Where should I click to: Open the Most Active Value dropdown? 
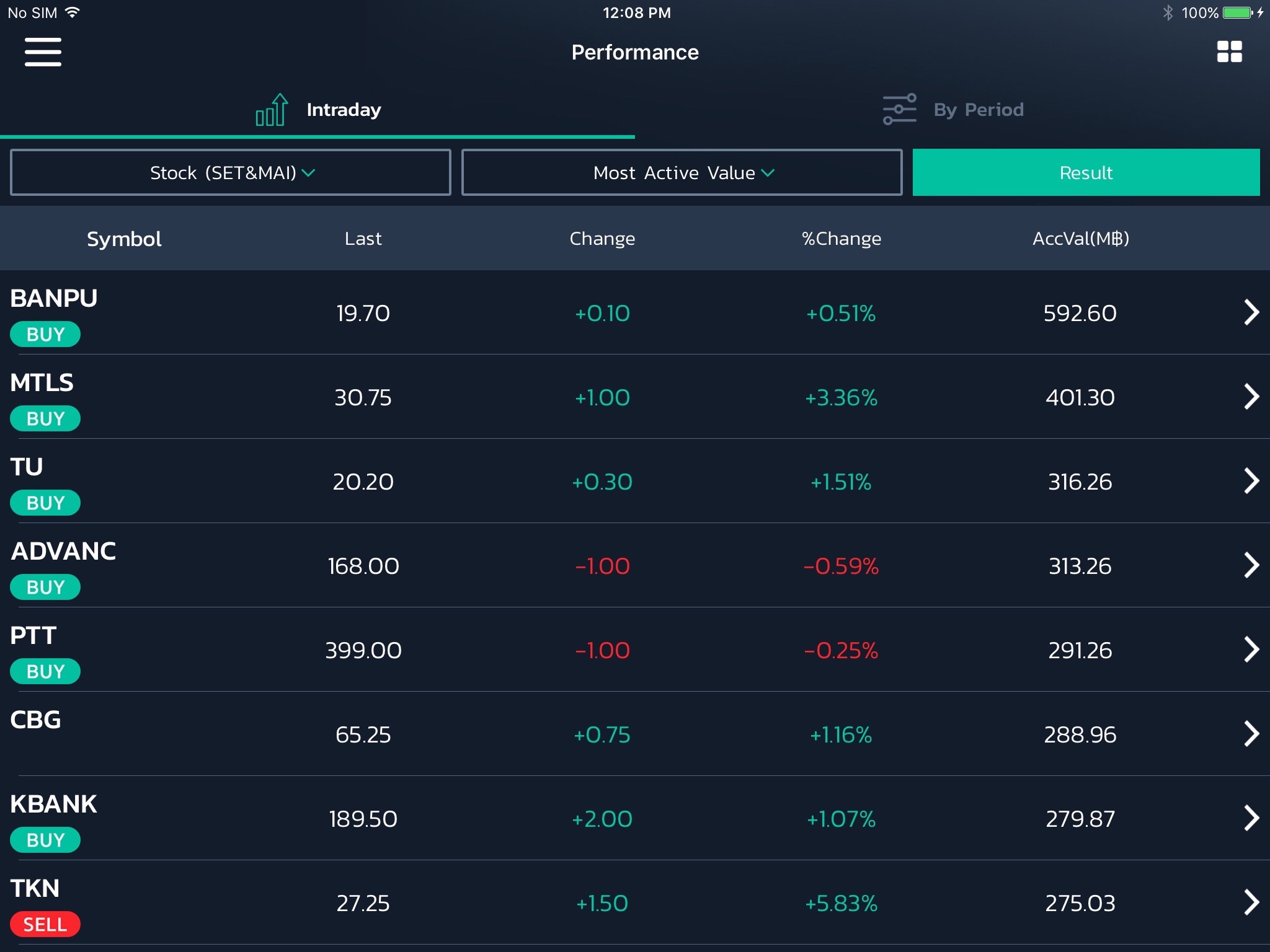click(682, 172)
